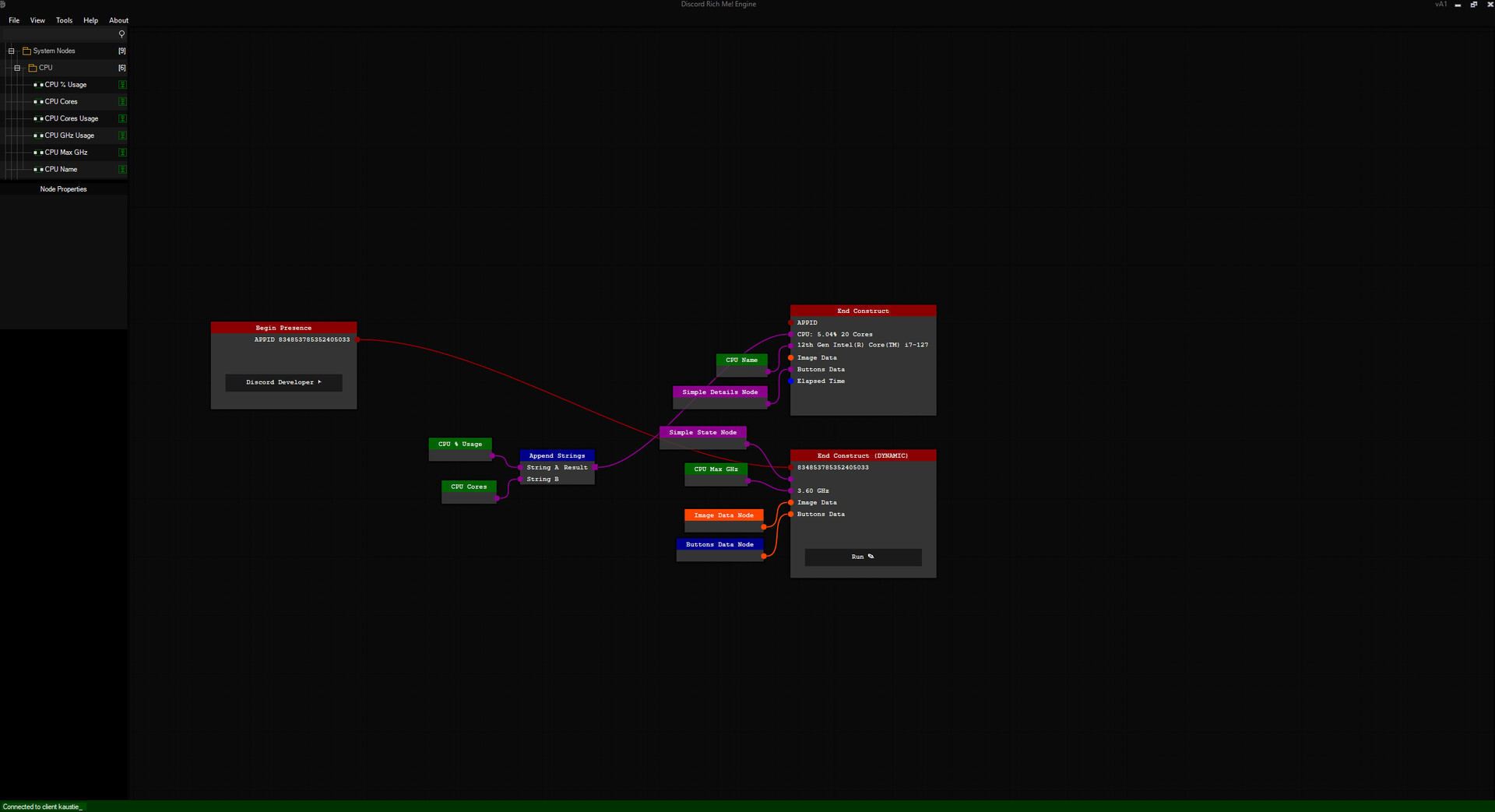Open the File menu

(x=13, y=20)
